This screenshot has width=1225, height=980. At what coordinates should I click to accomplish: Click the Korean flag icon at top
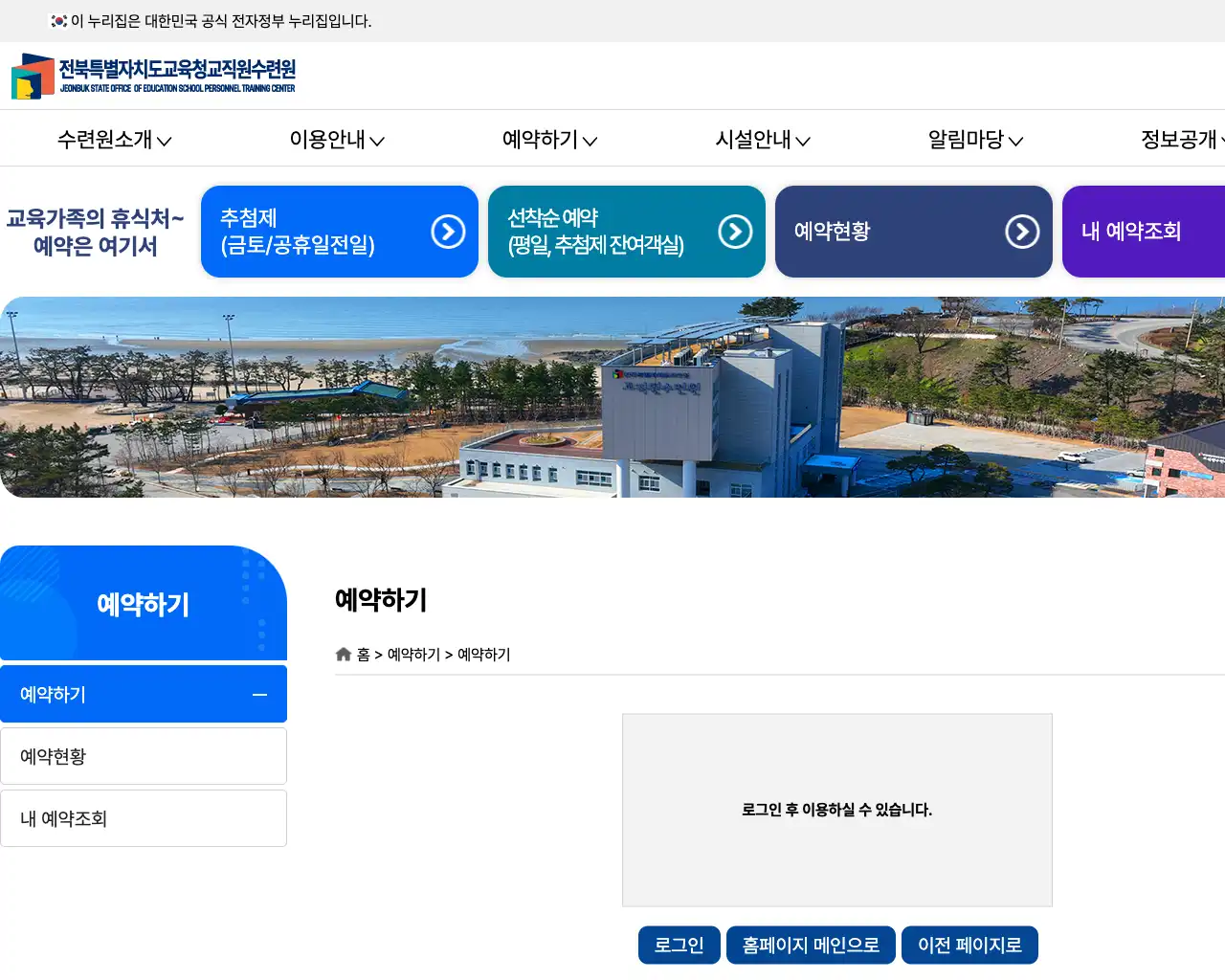click(58, 21)
